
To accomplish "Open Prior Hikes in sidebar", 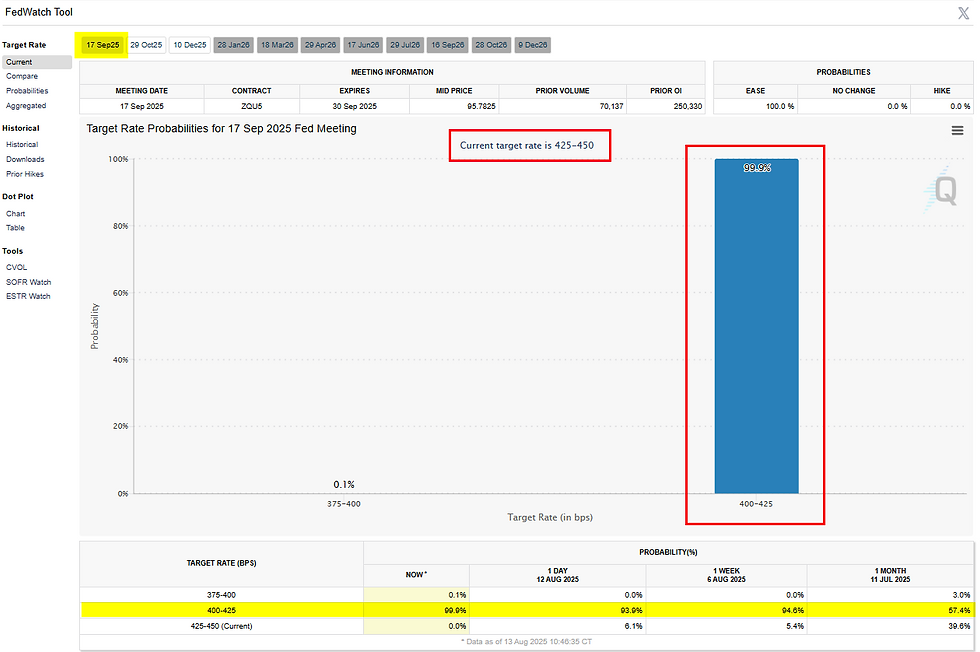I will click(25, 174).
